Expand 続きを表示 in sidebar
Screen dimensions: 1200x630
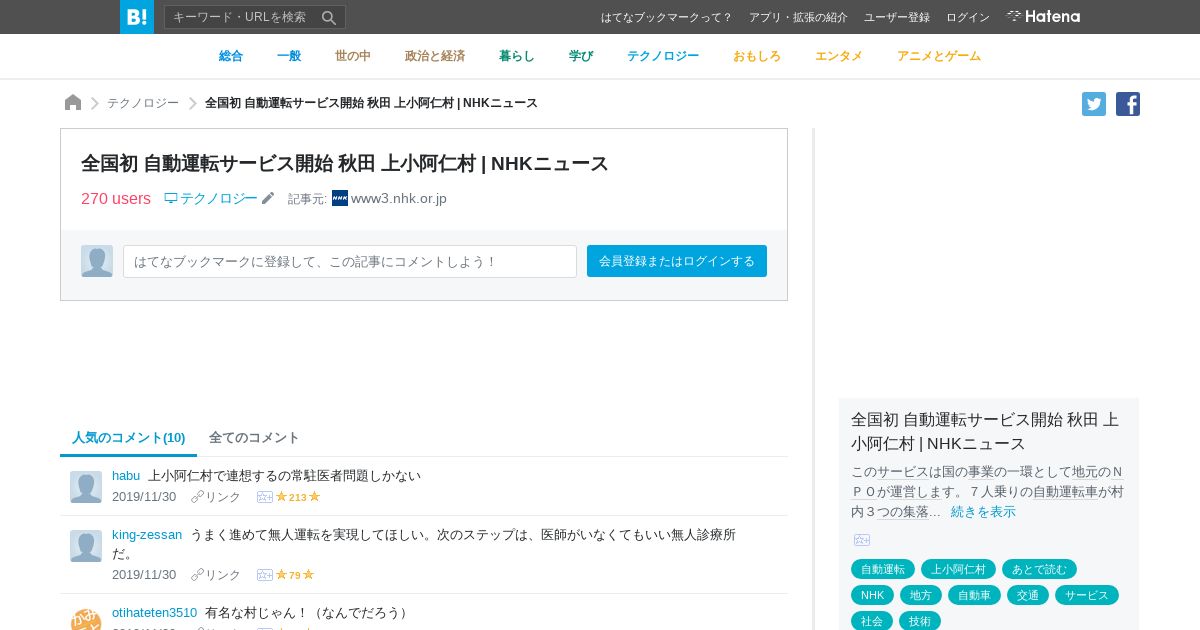tap(983, 511)
